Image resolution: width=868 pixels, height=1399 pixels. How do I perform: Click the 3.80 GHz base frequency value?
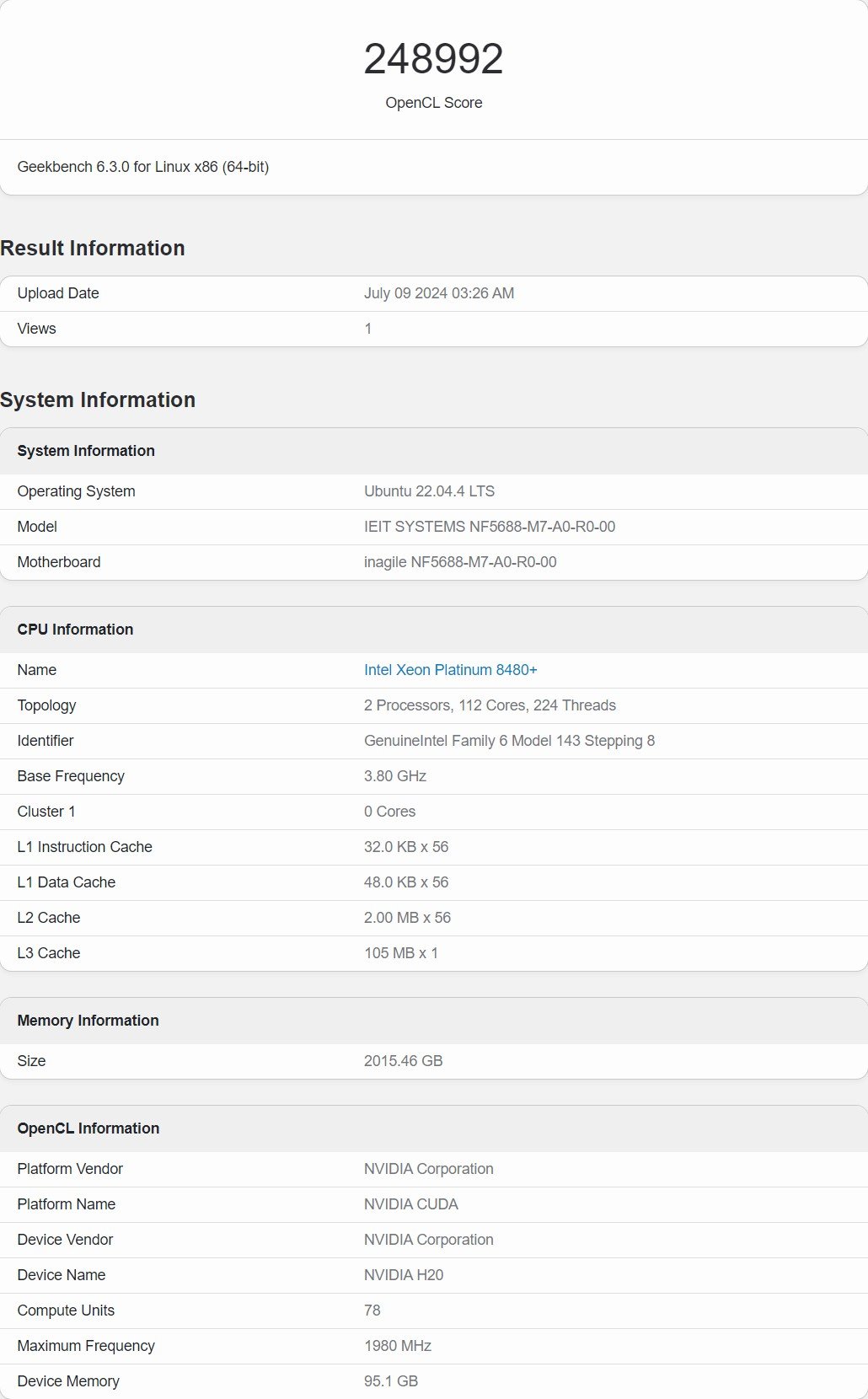(x=394, y=776)
